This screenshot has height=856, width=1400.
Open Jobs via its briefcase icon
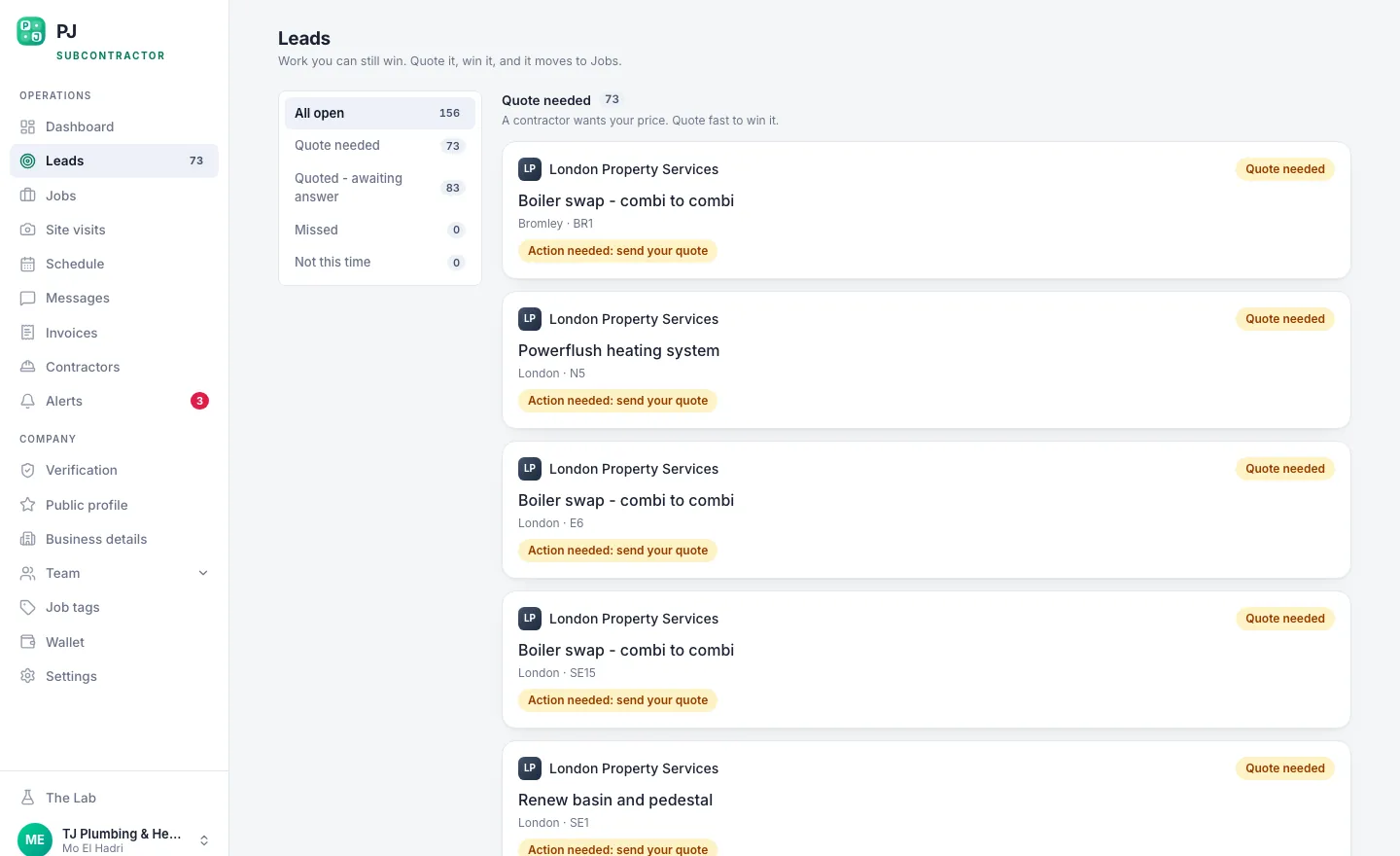click(27, 196)
